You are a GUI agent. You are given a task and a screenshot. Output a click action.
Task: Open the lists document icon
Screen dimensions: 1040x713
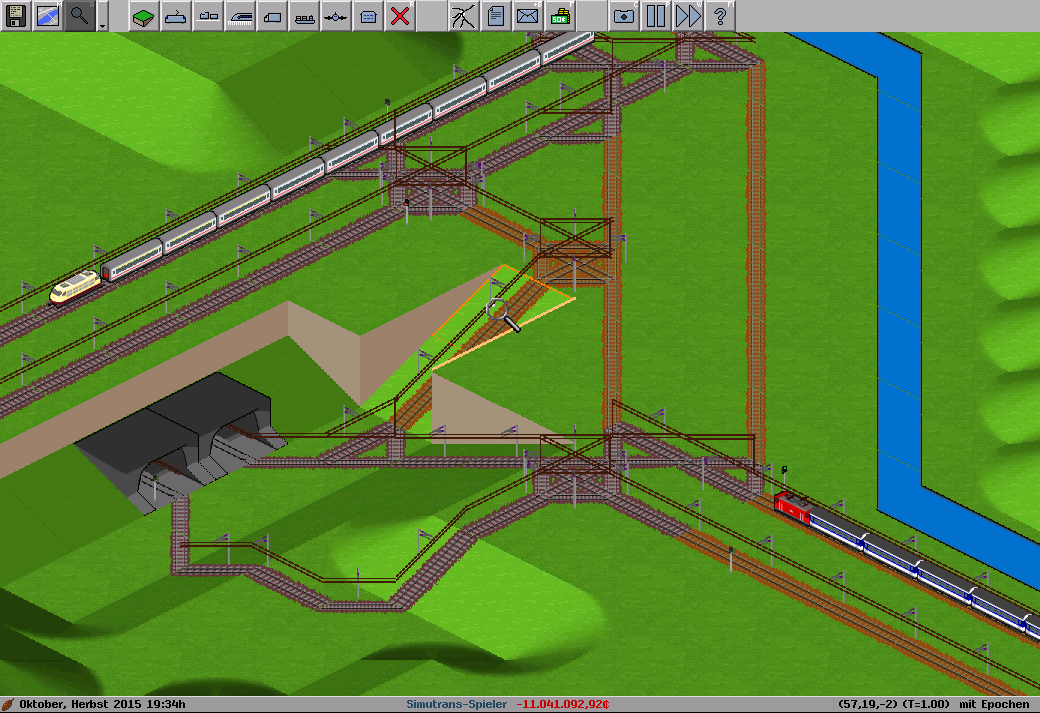pyautogui.click(x=495, y=16)
